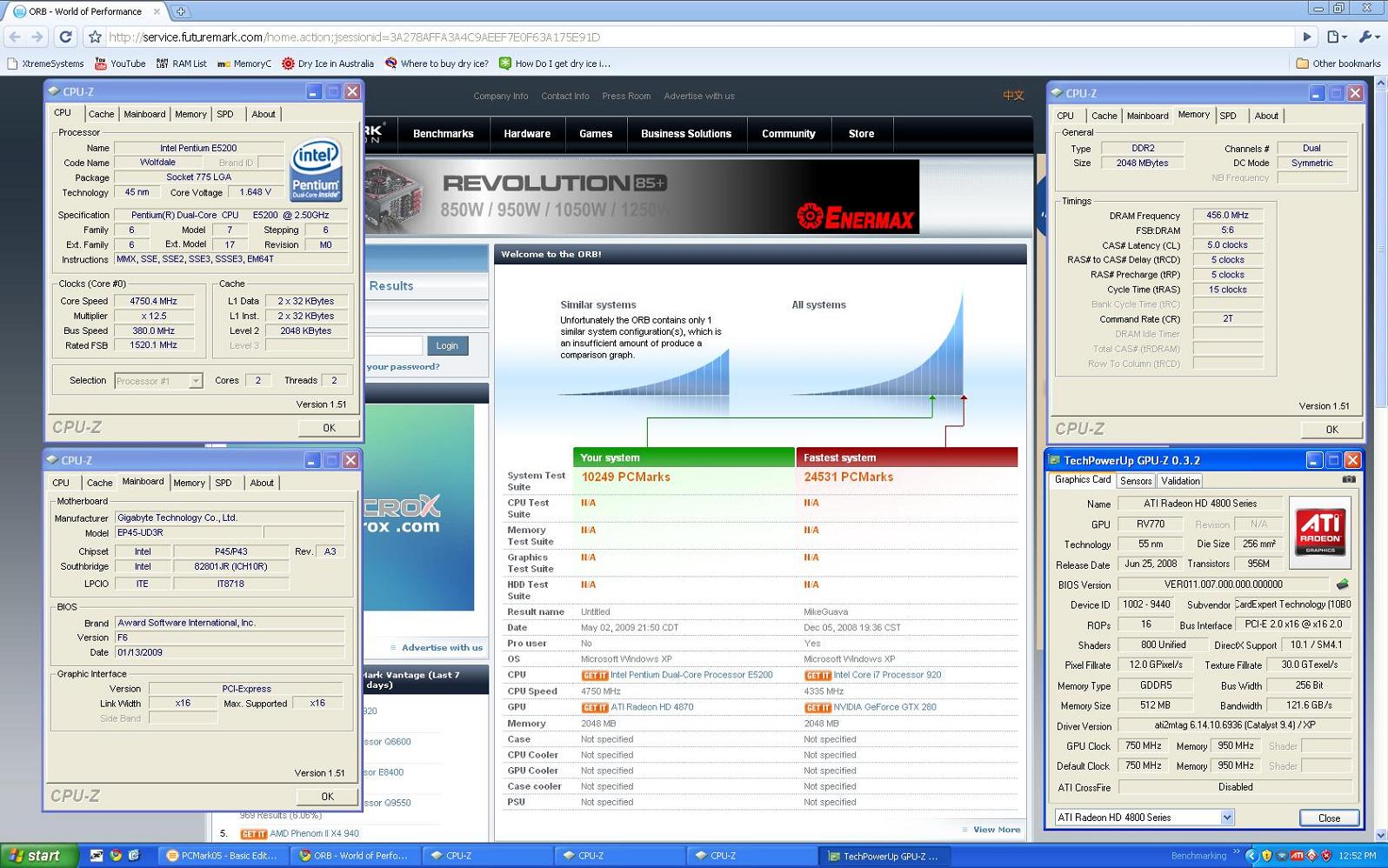The image size is (1388, 868).
Task: Open the Games navigation item
Action: pyautogui.click(x=596, y=134)
